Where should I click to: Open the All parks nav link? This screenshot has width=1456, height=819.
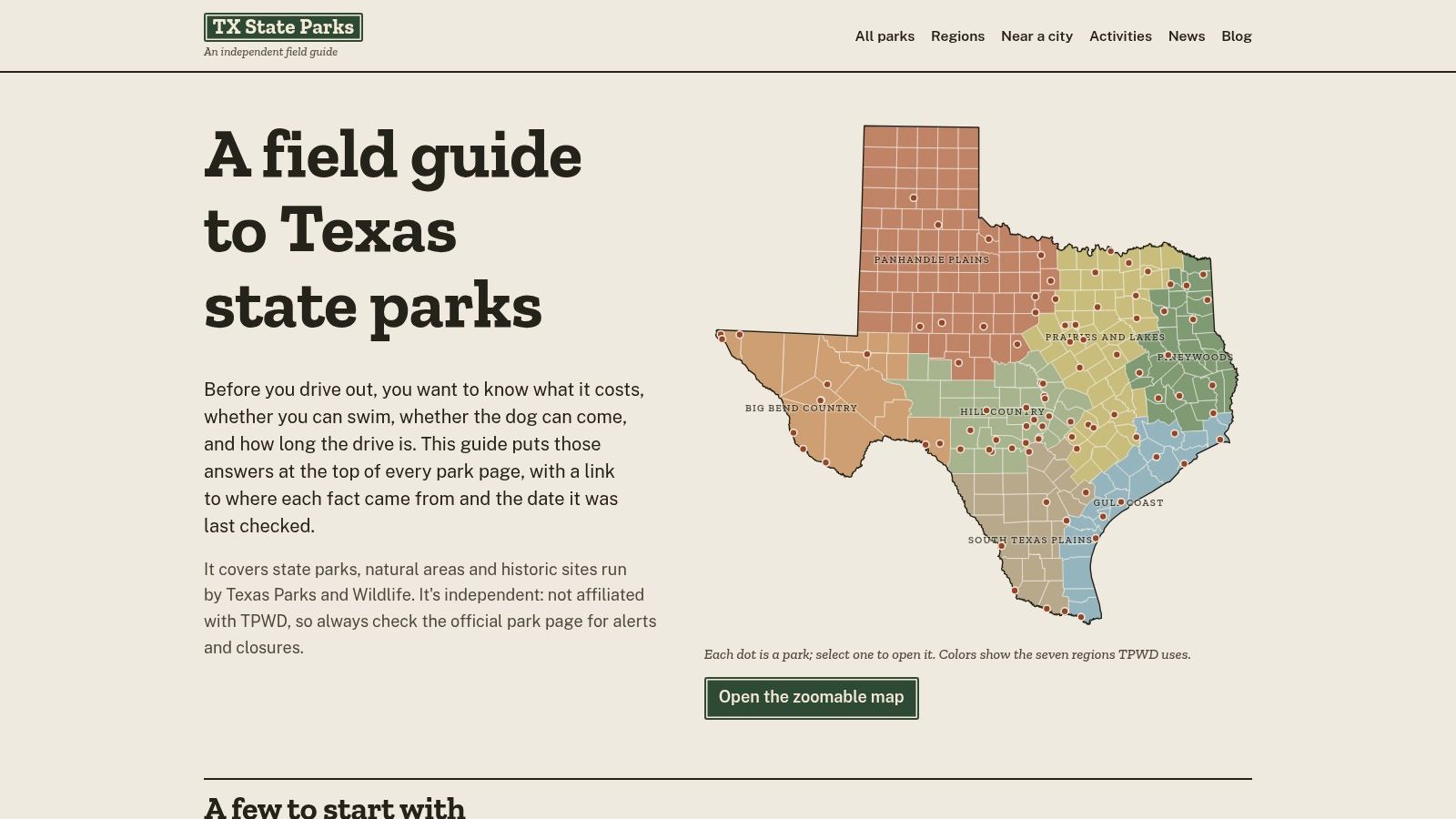coord(885,36)
